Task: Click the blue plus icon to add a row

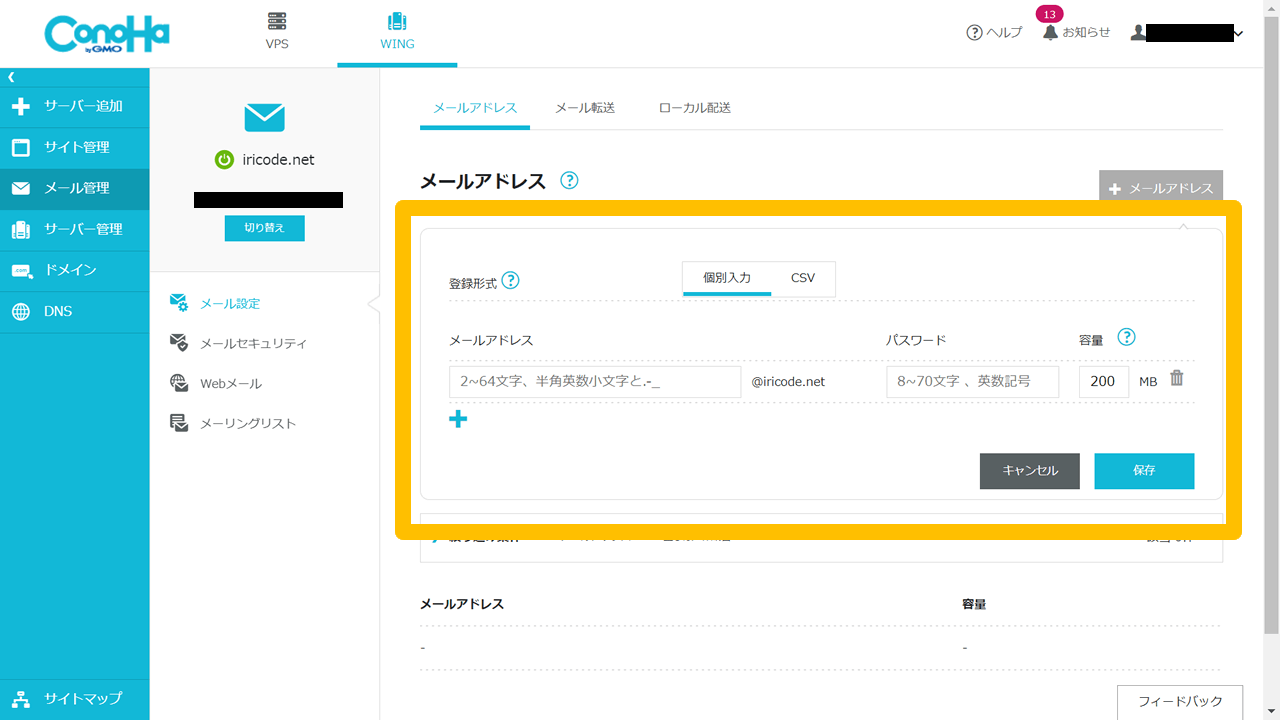Action: (x=458, y=419)
